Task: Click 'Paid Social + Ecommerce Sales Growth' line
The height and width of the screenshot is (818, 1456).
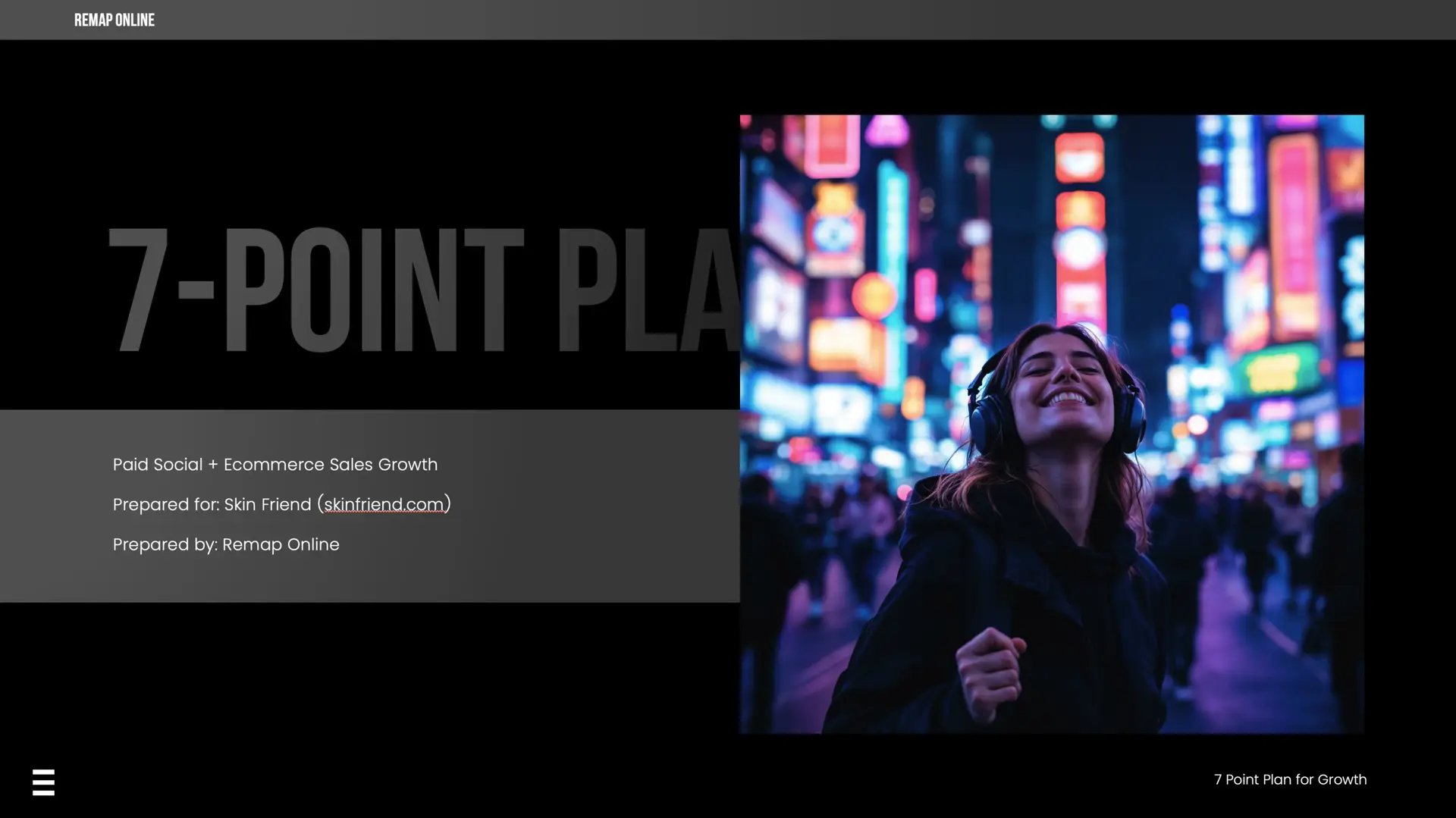Action: point(275,465)
